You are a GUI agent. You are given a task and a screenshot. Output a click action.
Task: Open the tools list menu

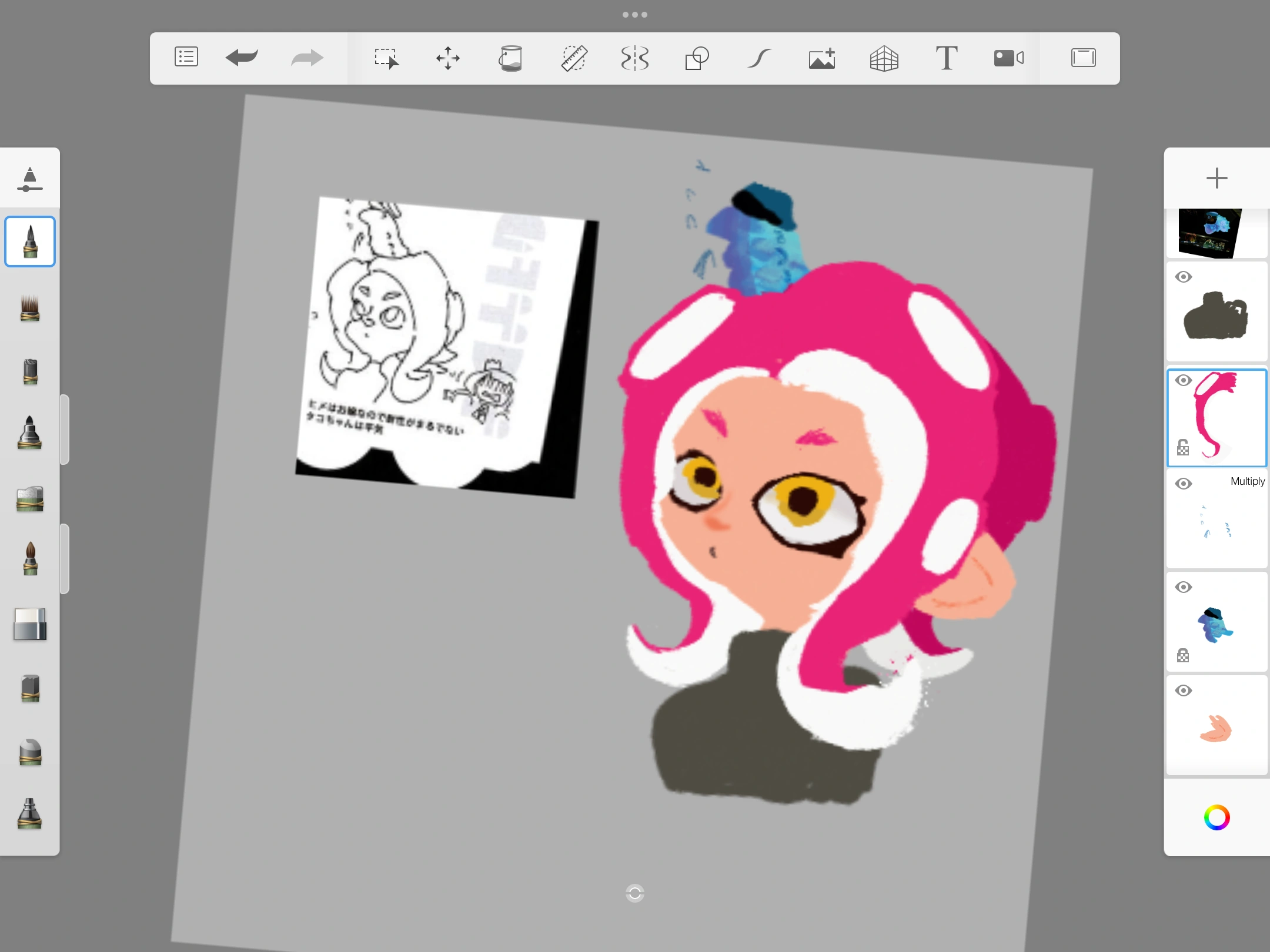tap(186, 57)
